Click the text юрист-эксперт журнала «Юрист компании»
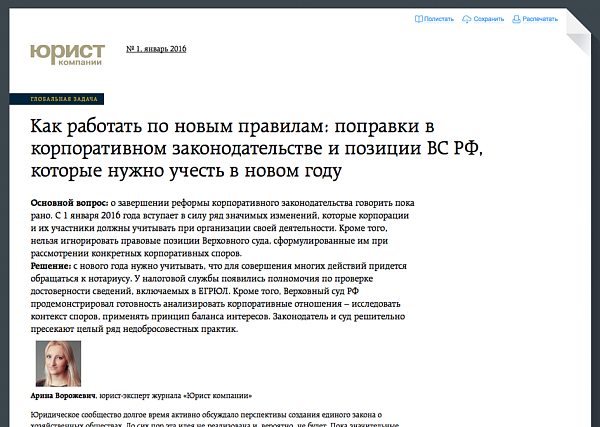The image size is (600, 427). [x=176, y=396]
